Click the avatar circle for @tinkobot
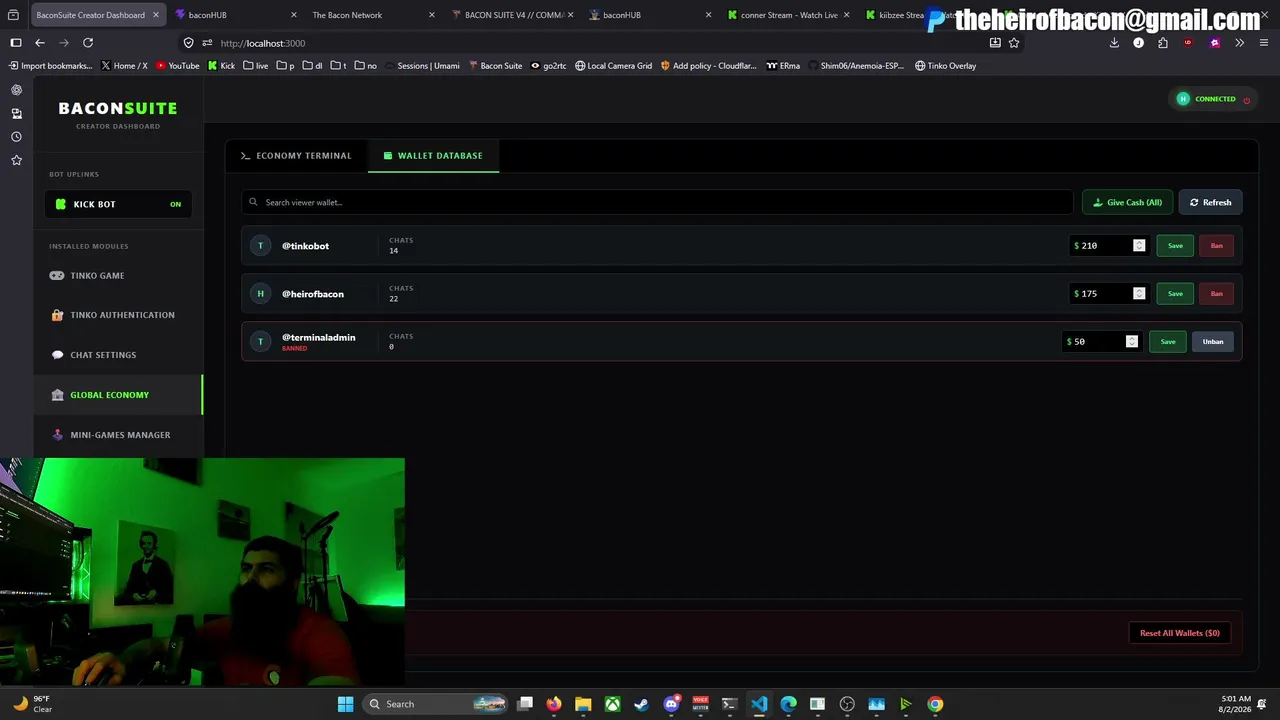 pos(260,246)
